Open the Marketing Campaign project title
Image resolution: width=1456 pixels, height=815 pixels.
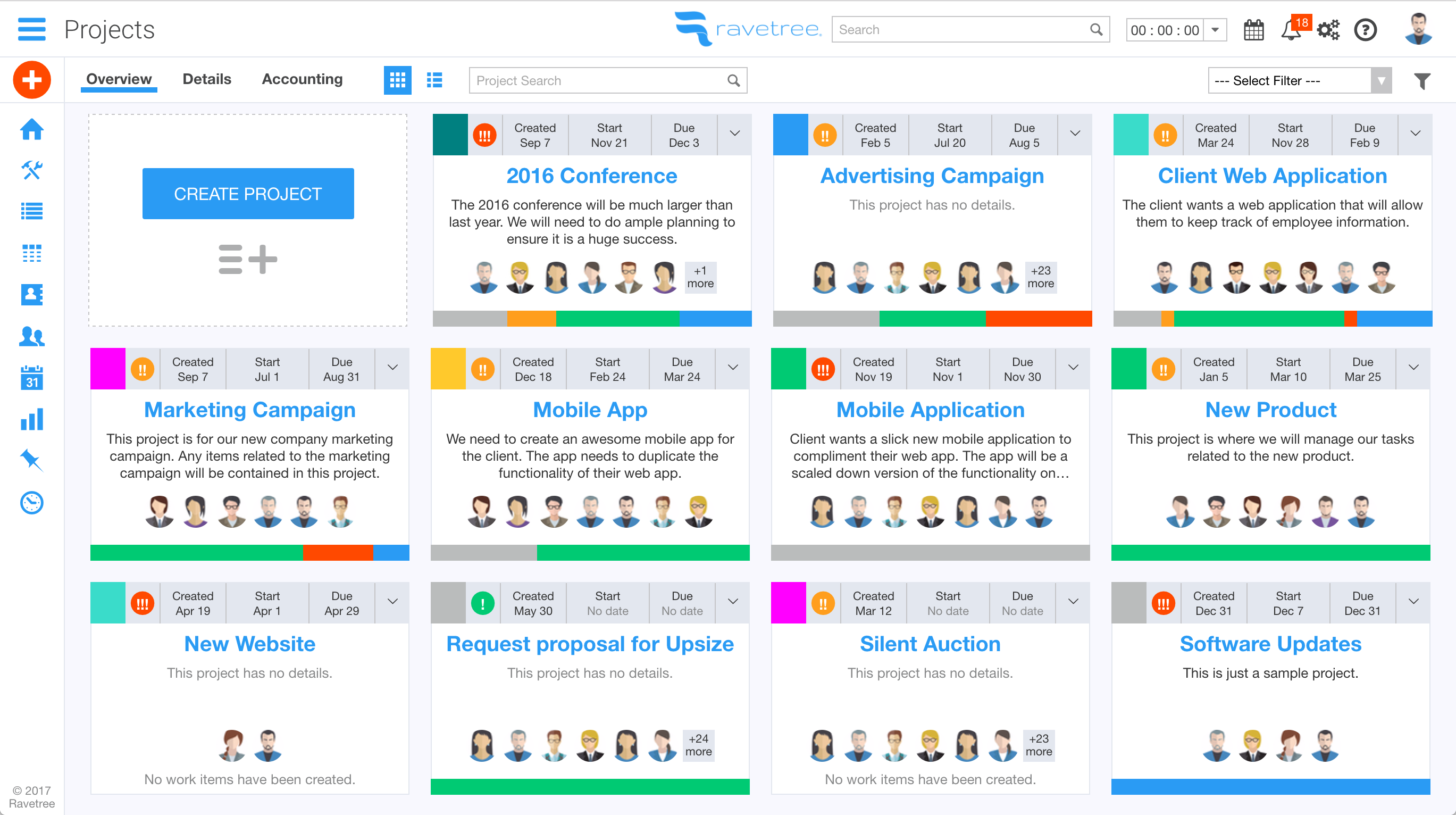(249, 410)
